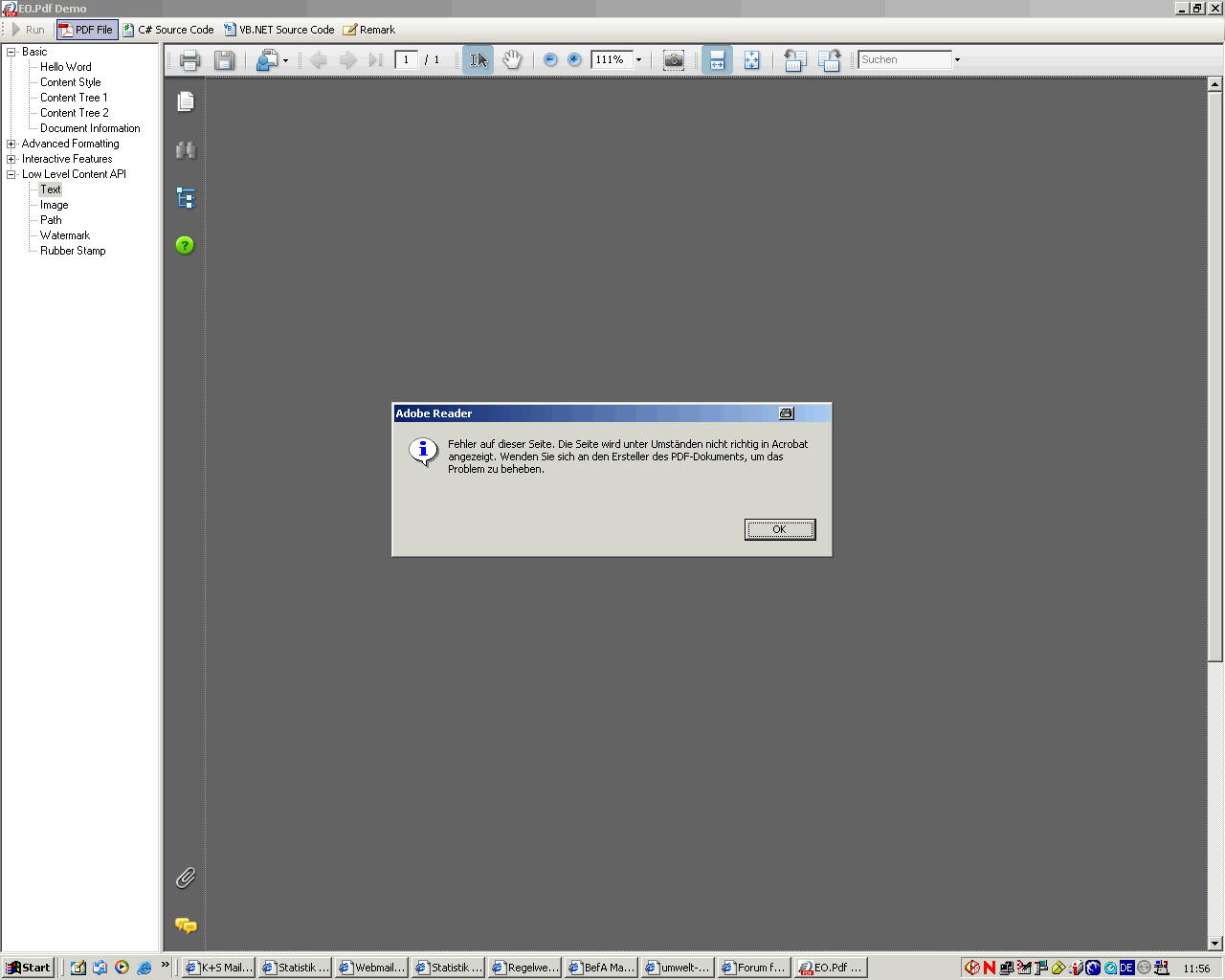Open the Windows Start button
Image resolution: width=1225 pixels, height=980 pixels.
click(x=28, y=968)
